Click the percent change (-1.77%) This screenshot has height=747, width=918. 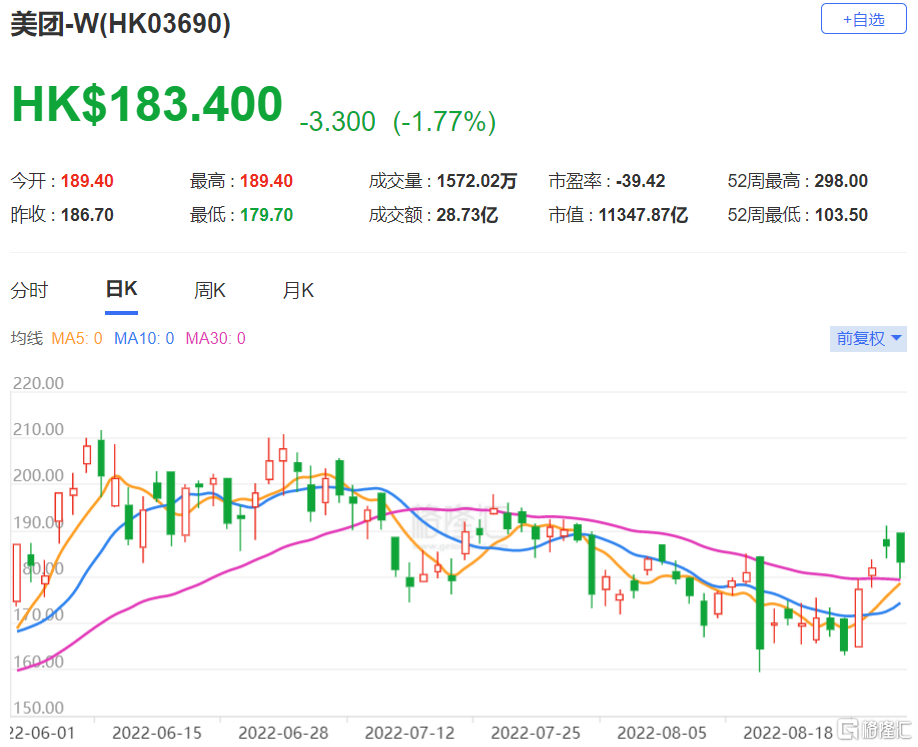tap(444, 122)
